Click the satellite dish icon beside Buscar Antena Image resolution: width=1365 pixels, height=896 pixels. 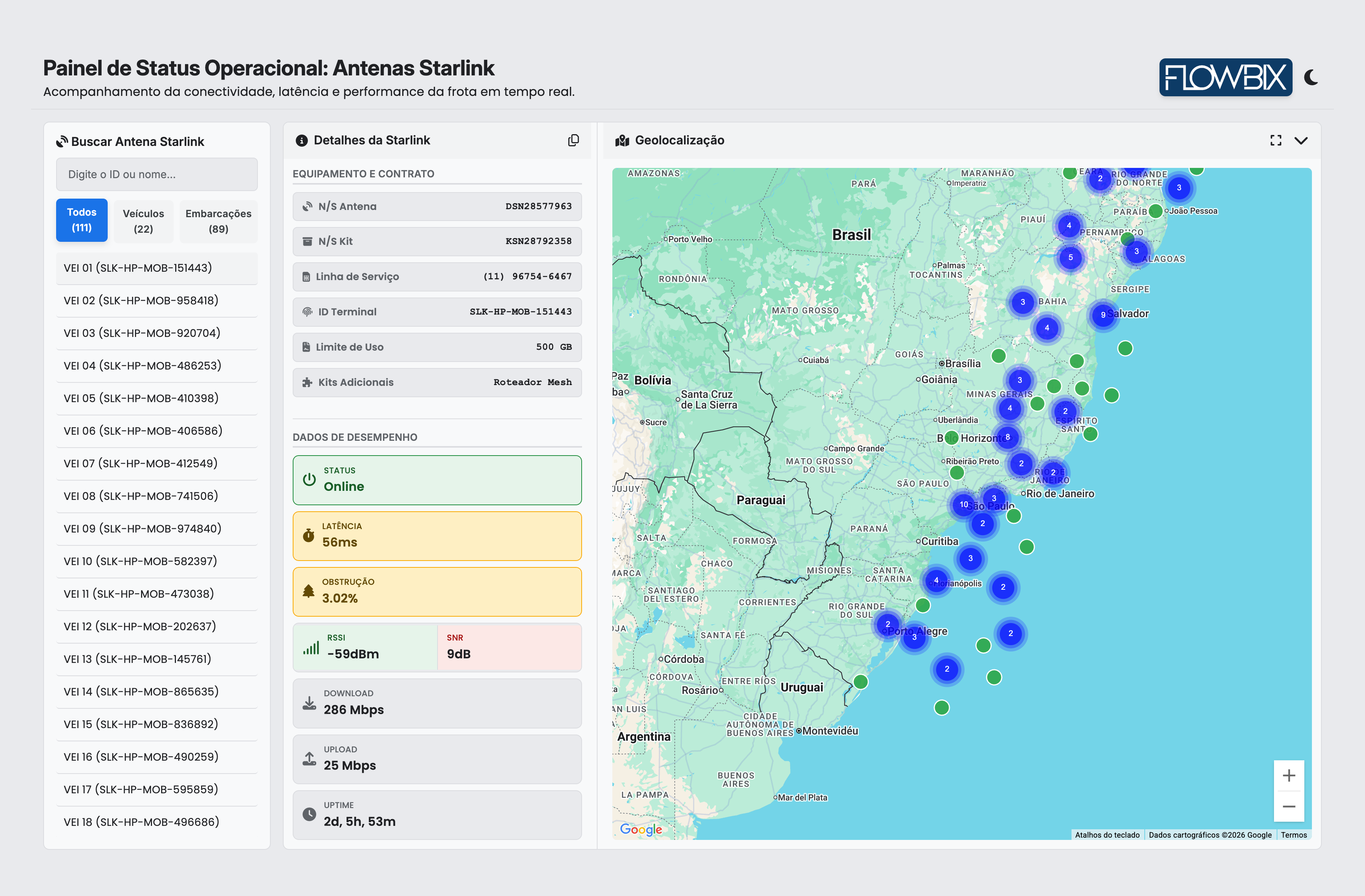click(62, 142)
